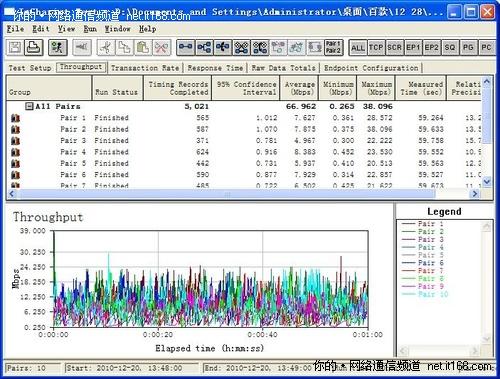This screenshot has height=379, width=500.
Task: Click the Run test running-man icon
Action: pos(58,47)
